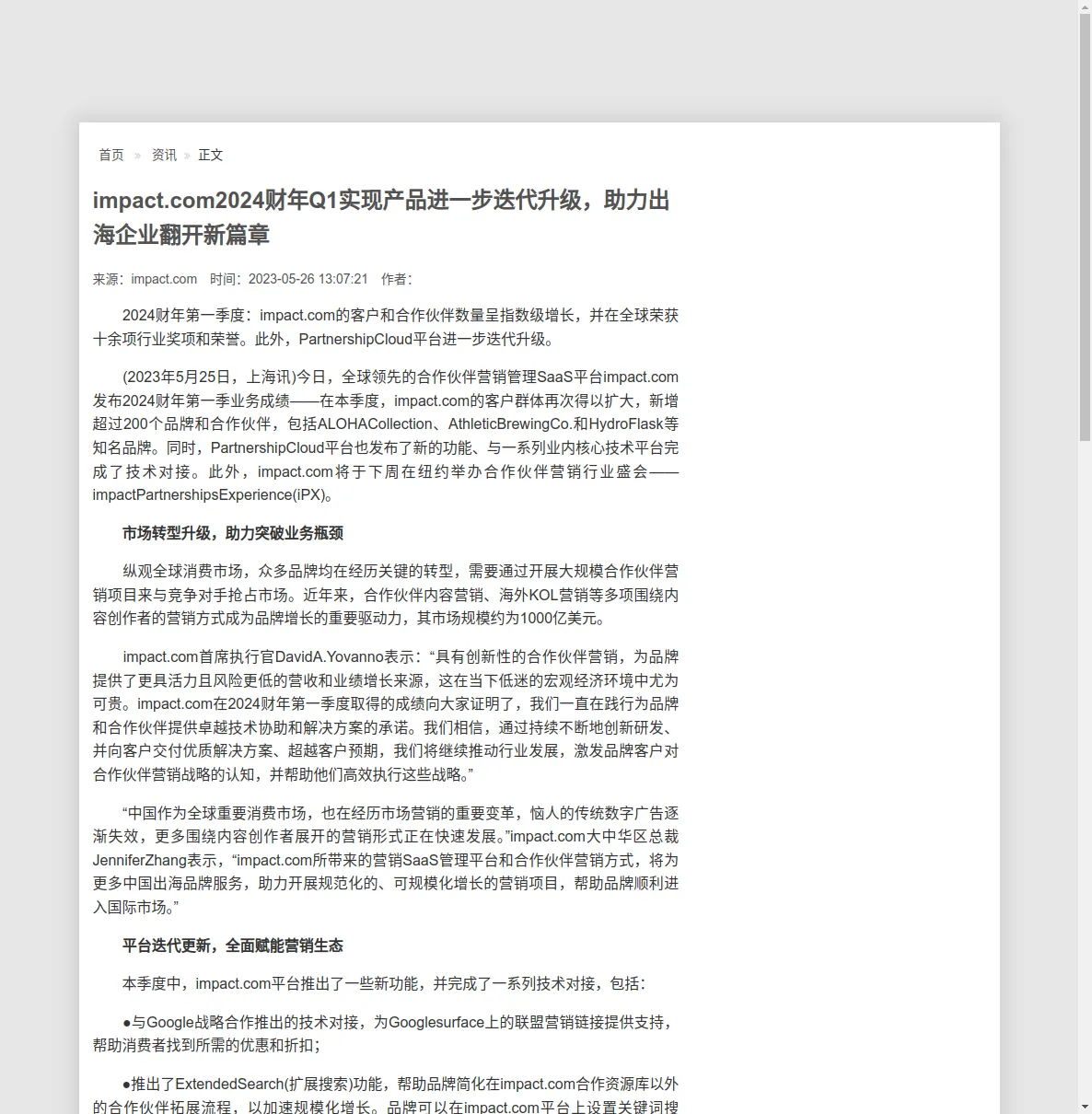Click the heading 平台迭代更新，全面赋能营销生态
The image size is (1092, 1114).
pos(233,946)
